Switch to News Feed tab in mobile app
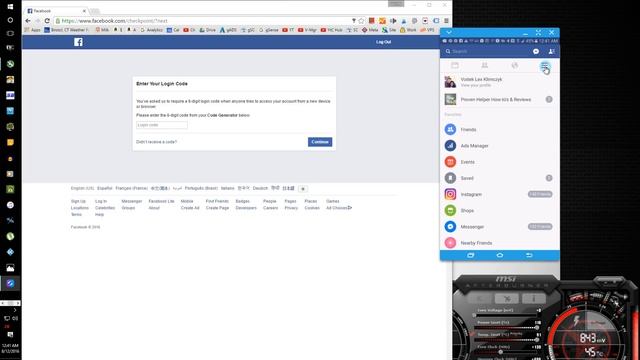 (455, 65)
